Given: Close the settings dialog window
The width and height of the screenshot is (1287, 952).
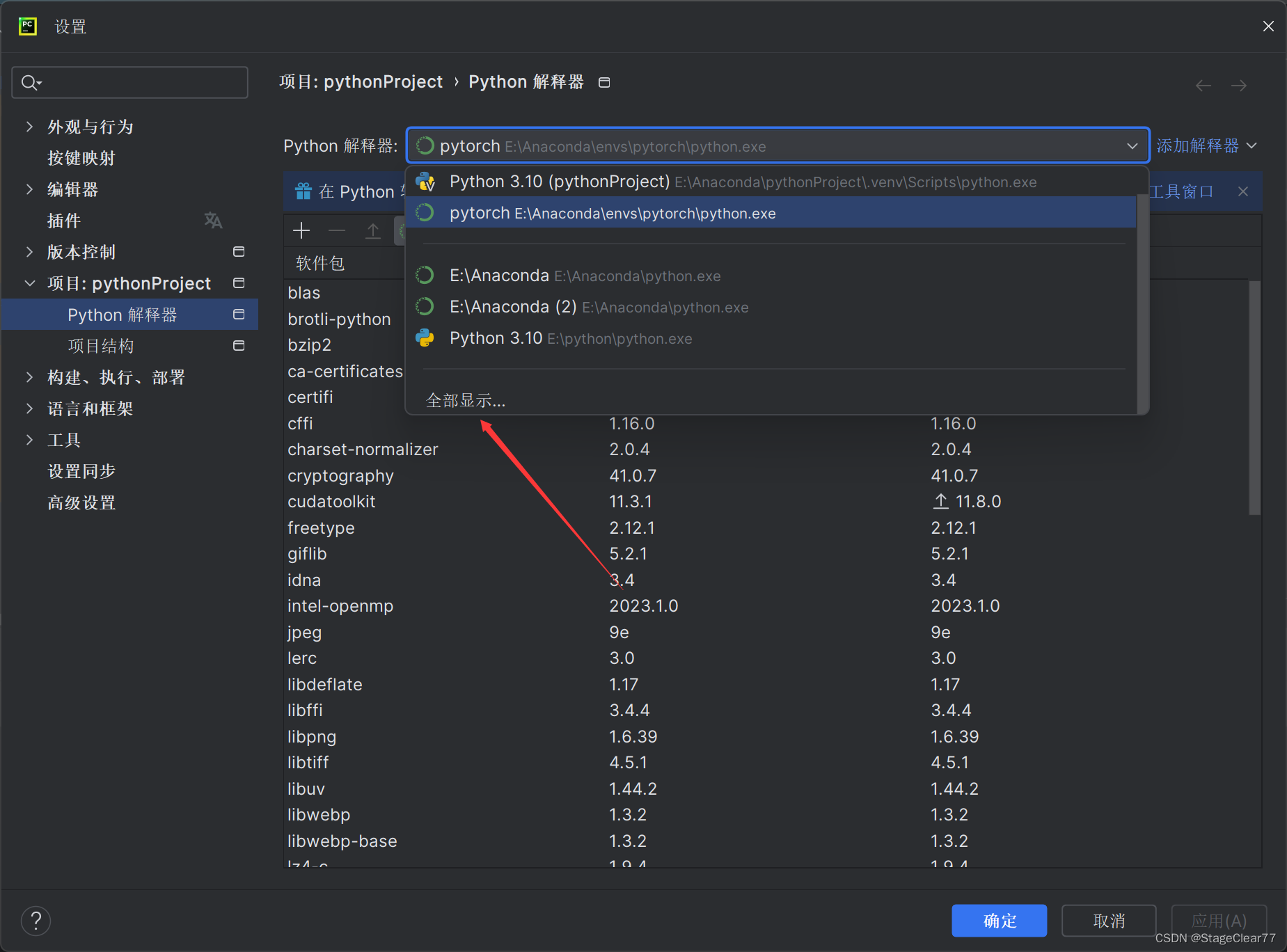Looking at the screenshot, I should [1268, 26].
